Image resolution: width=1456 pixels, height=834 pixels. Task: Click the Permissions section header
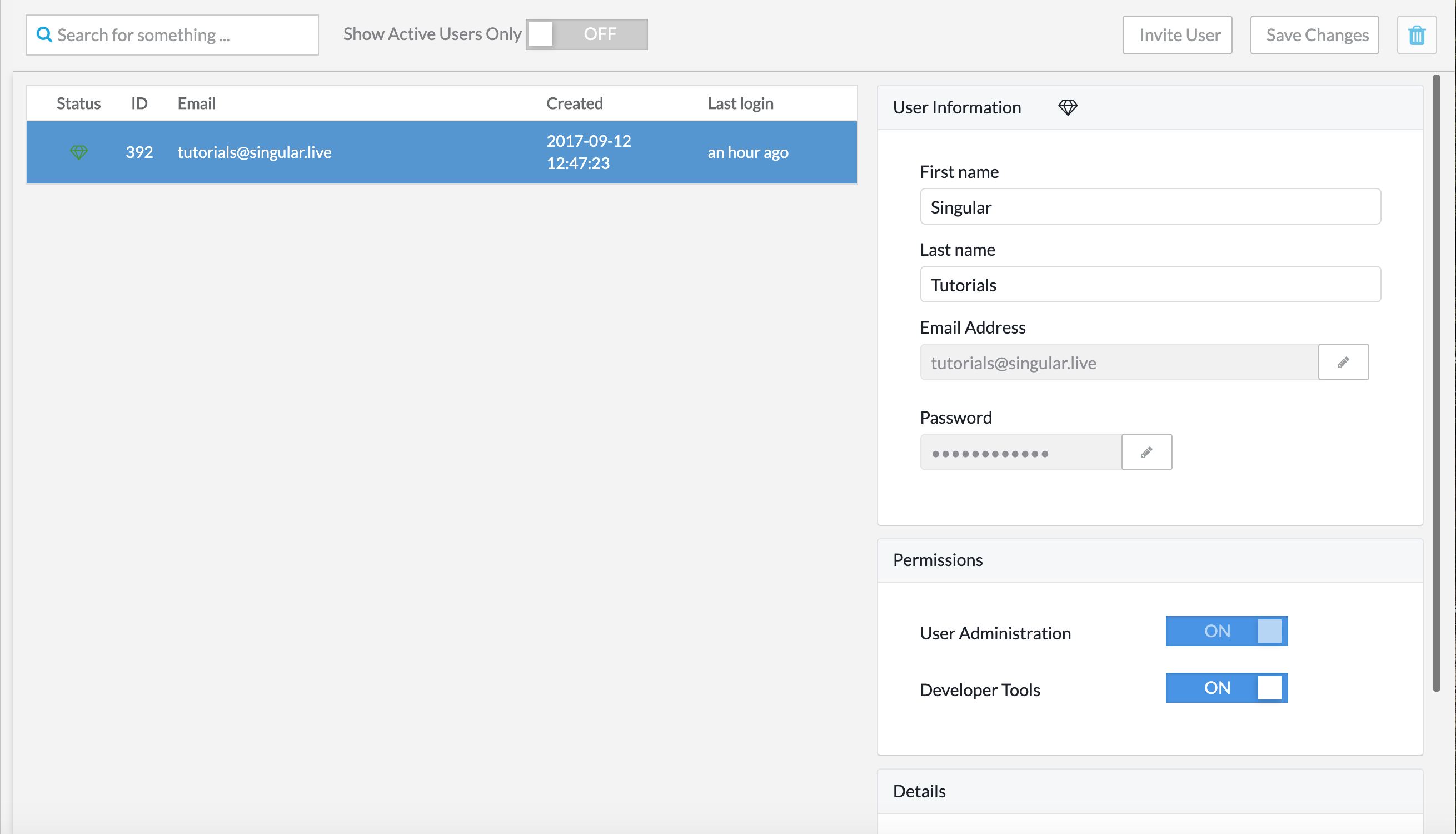click(x=1150, y=560)
